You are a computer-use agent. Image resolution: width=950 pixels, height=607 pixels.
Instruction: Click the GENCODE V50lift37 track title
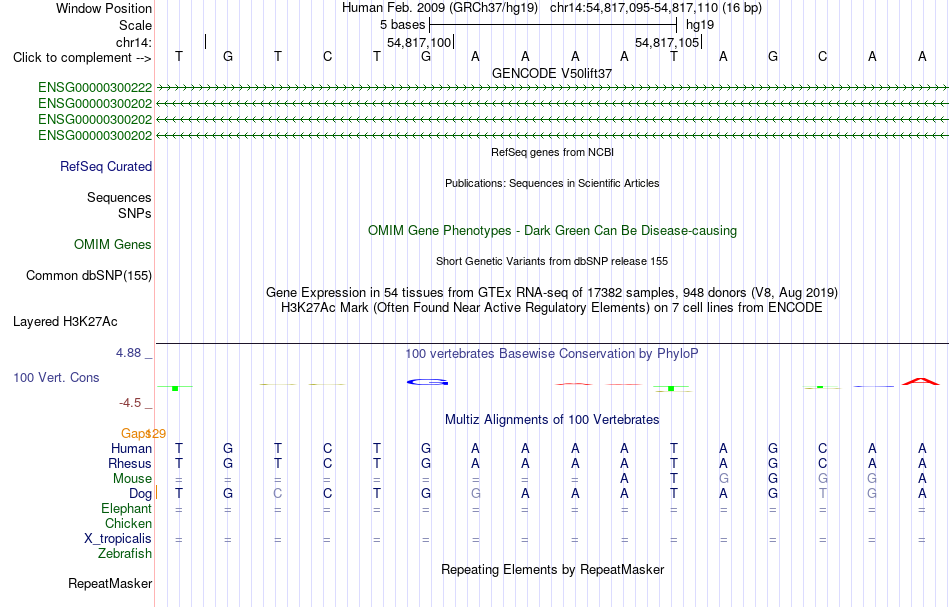coord(552,73)
